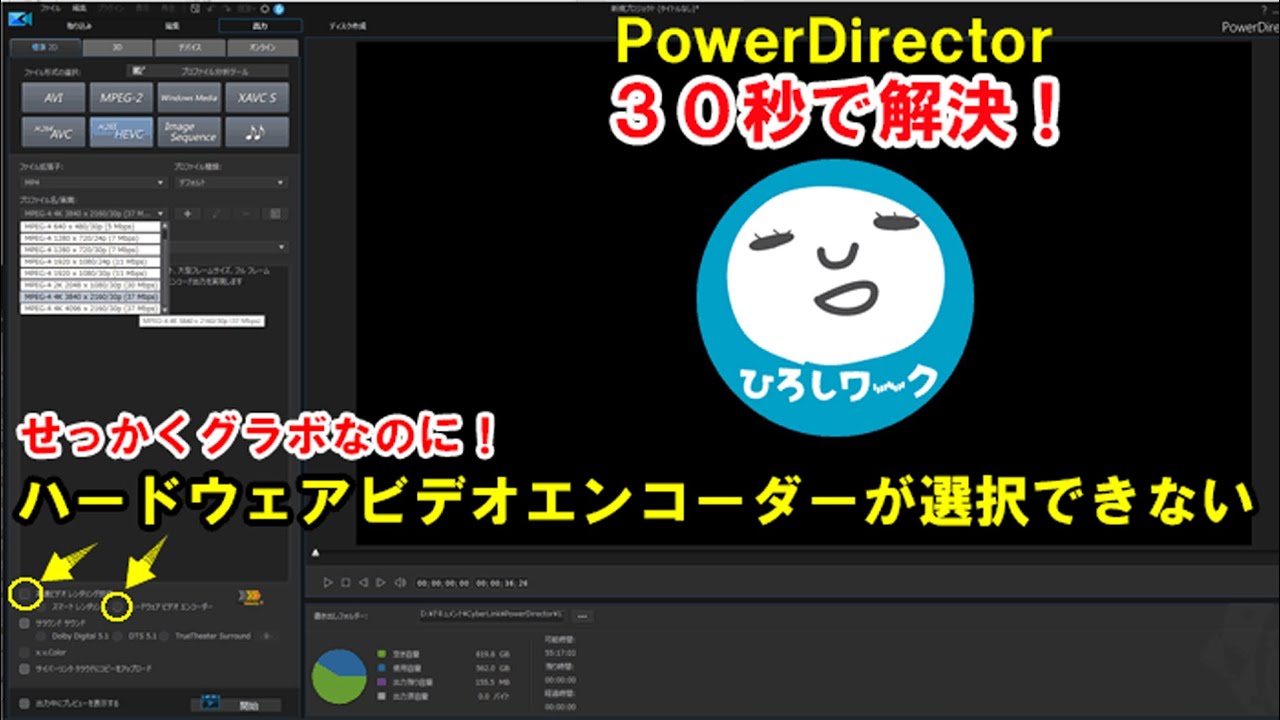Click the export folder path field
The image size is (1280, 720).
tap(492, 616)
